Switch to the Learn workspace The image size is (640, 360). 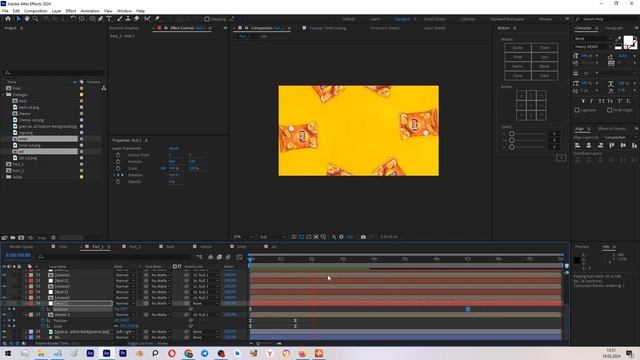pyautogui.click(x=375, y=19)
